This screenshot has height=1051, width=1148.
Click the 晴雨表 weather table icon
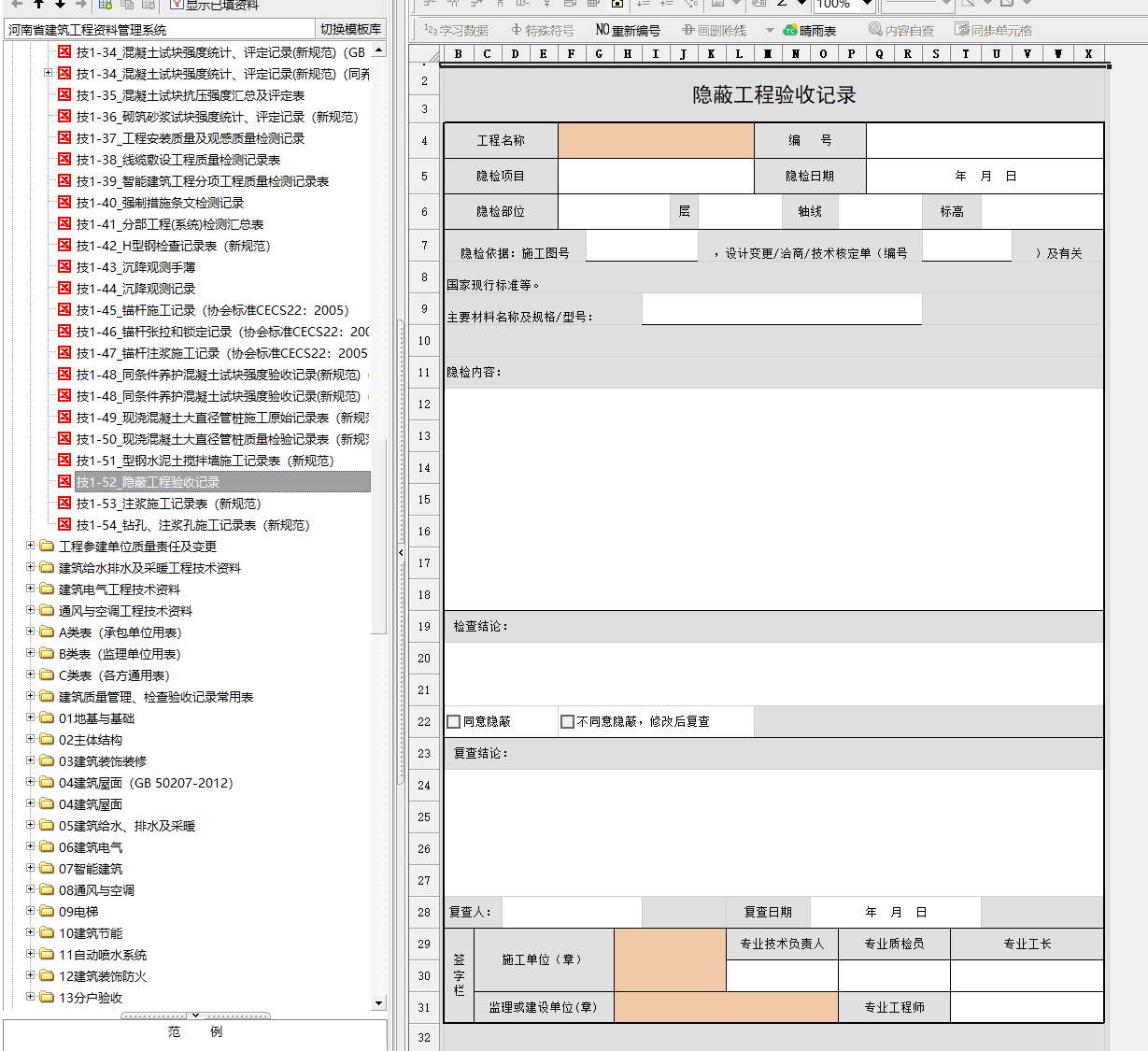790,31
